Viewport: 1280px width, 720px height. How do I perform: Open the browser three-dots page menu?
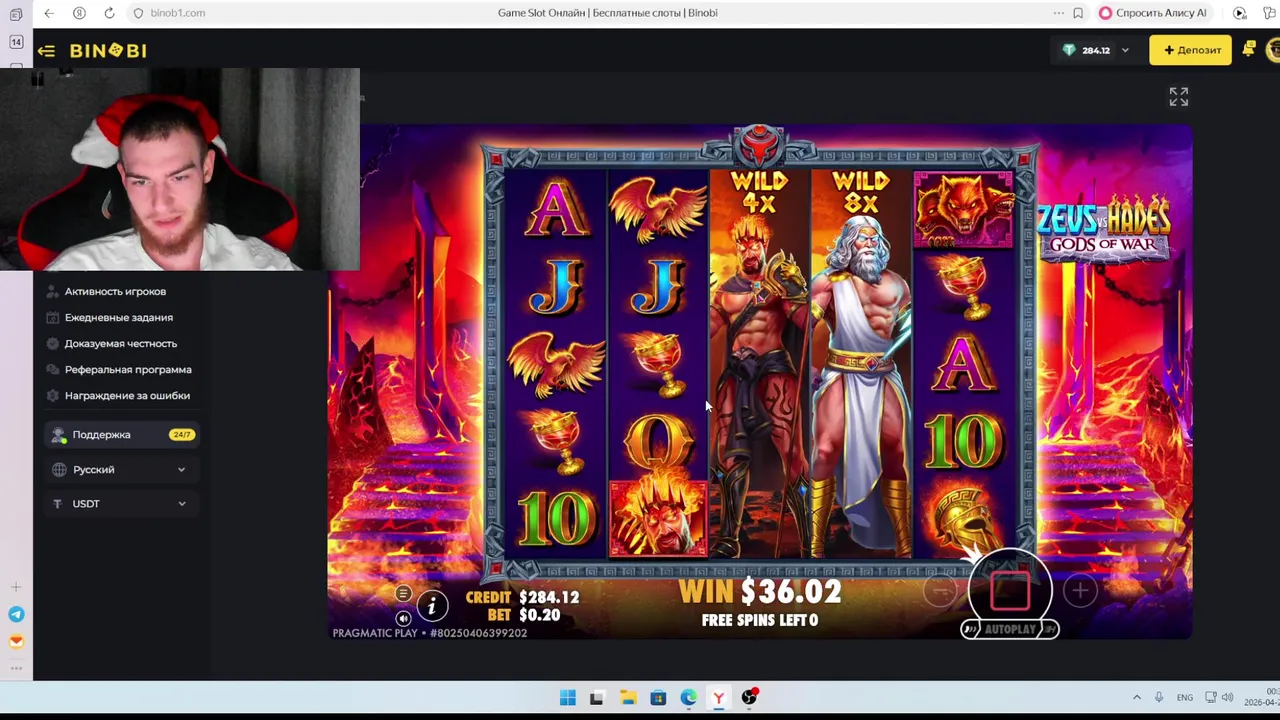coord(1058,13)
